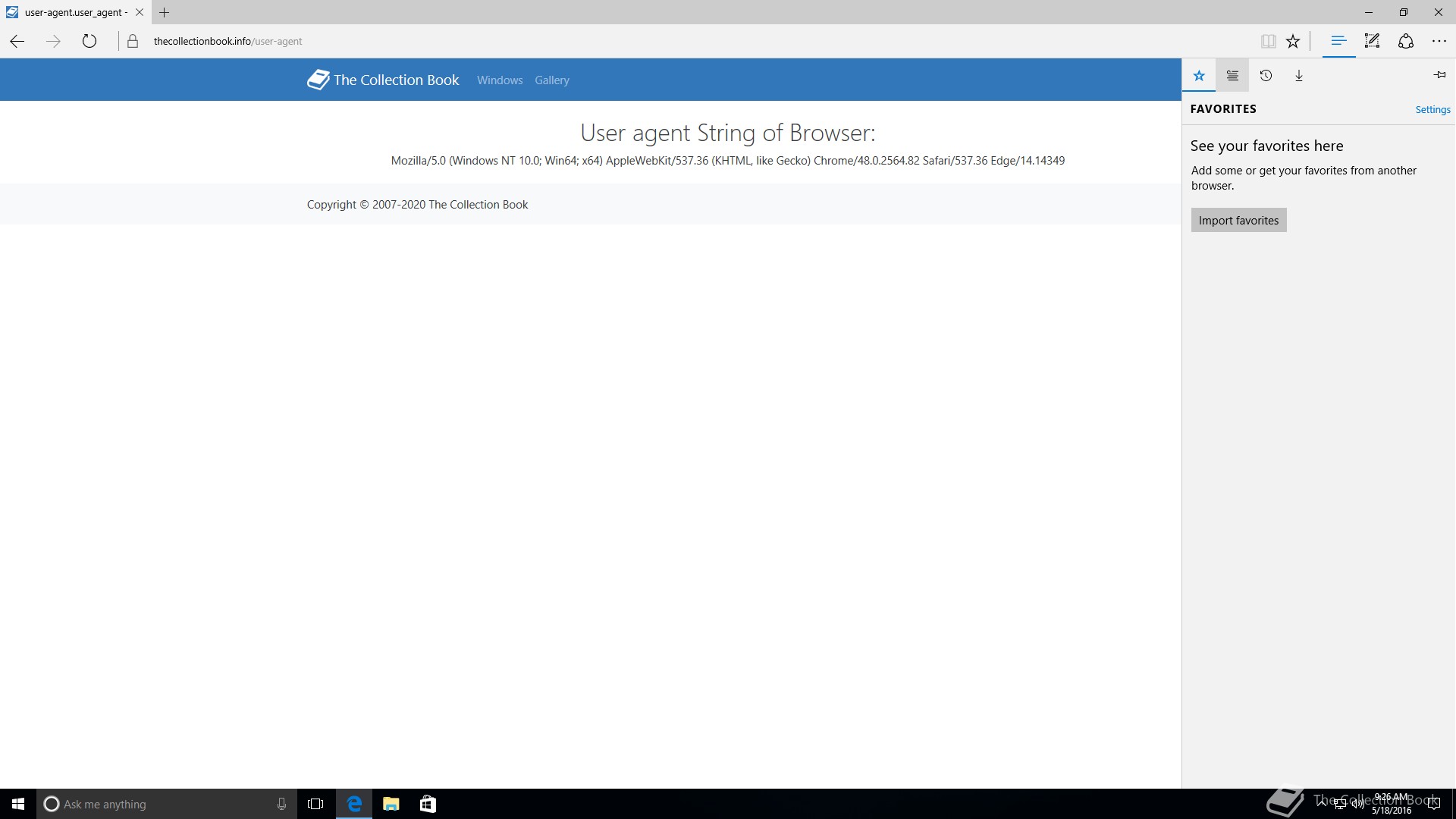1456x819 pixels.
Task: Restore down the Edge window
Action: (x=1404, y=12)
